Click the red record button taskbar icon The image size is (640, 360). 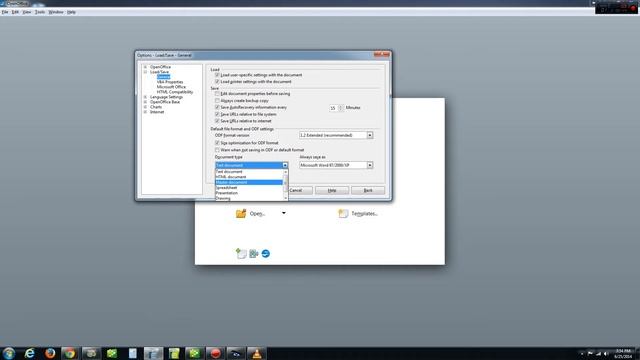click(x=215, y=353)
